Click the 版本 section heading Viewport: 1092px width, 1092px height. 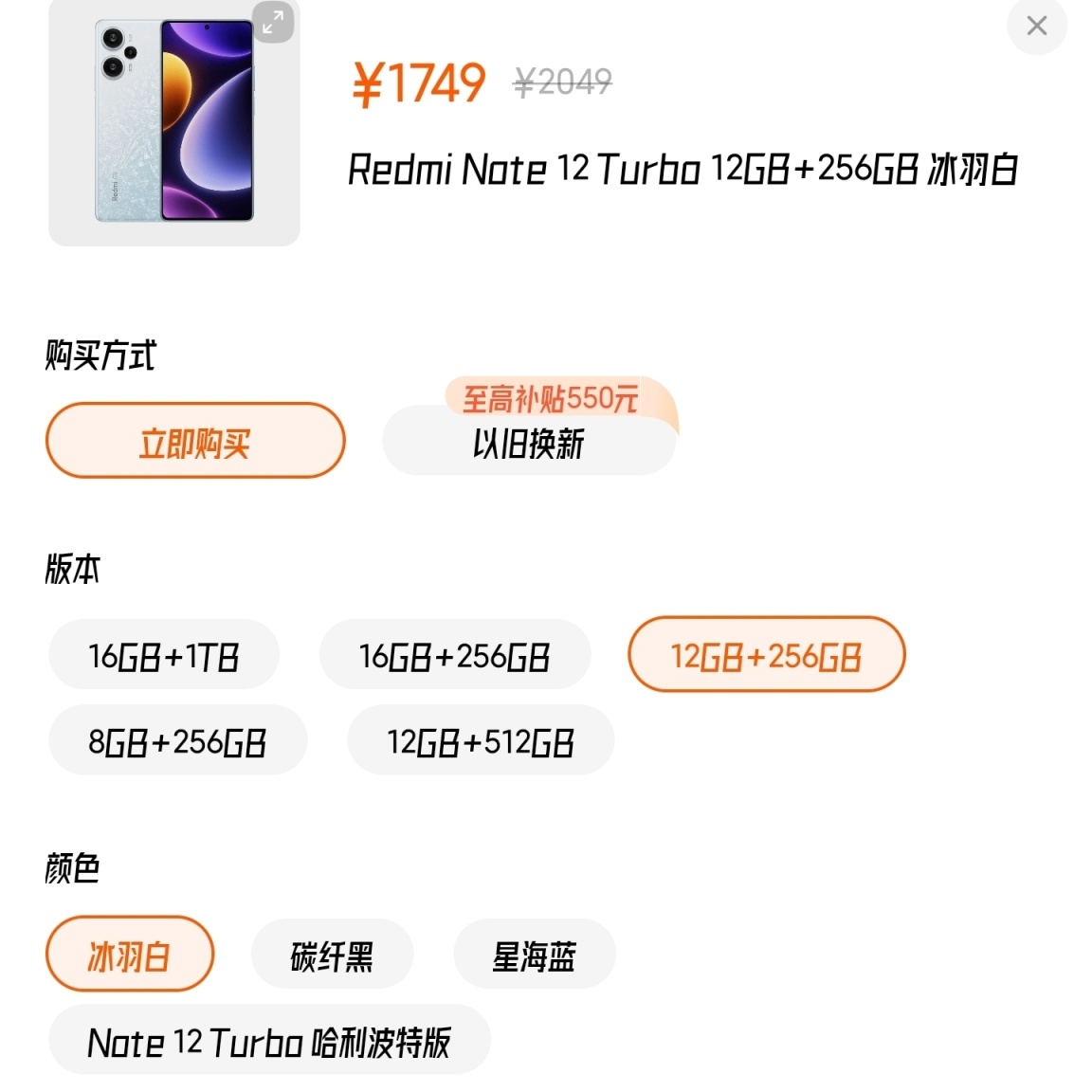pos(73,569)
